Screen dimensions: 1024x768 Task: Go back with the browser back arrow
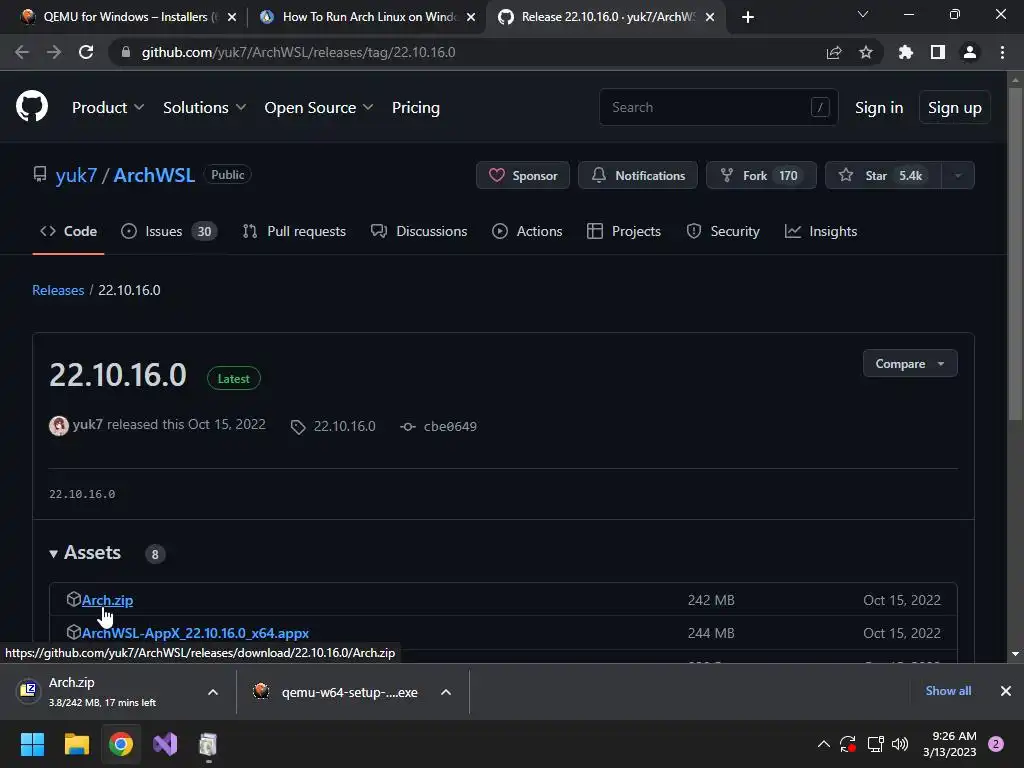[22, 52]
